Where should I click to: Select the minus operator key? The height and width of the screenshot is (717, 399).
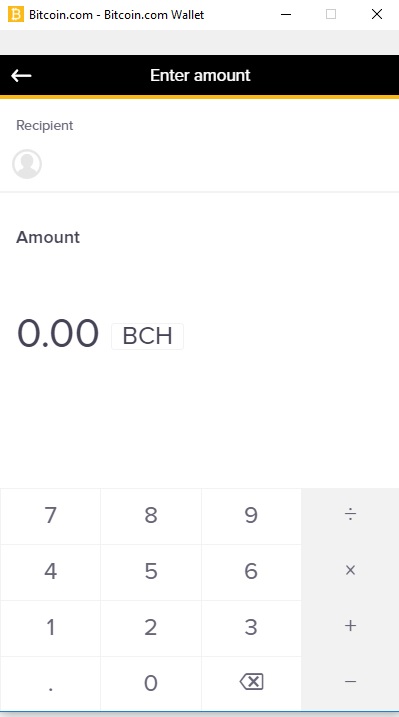click(350, 682)
